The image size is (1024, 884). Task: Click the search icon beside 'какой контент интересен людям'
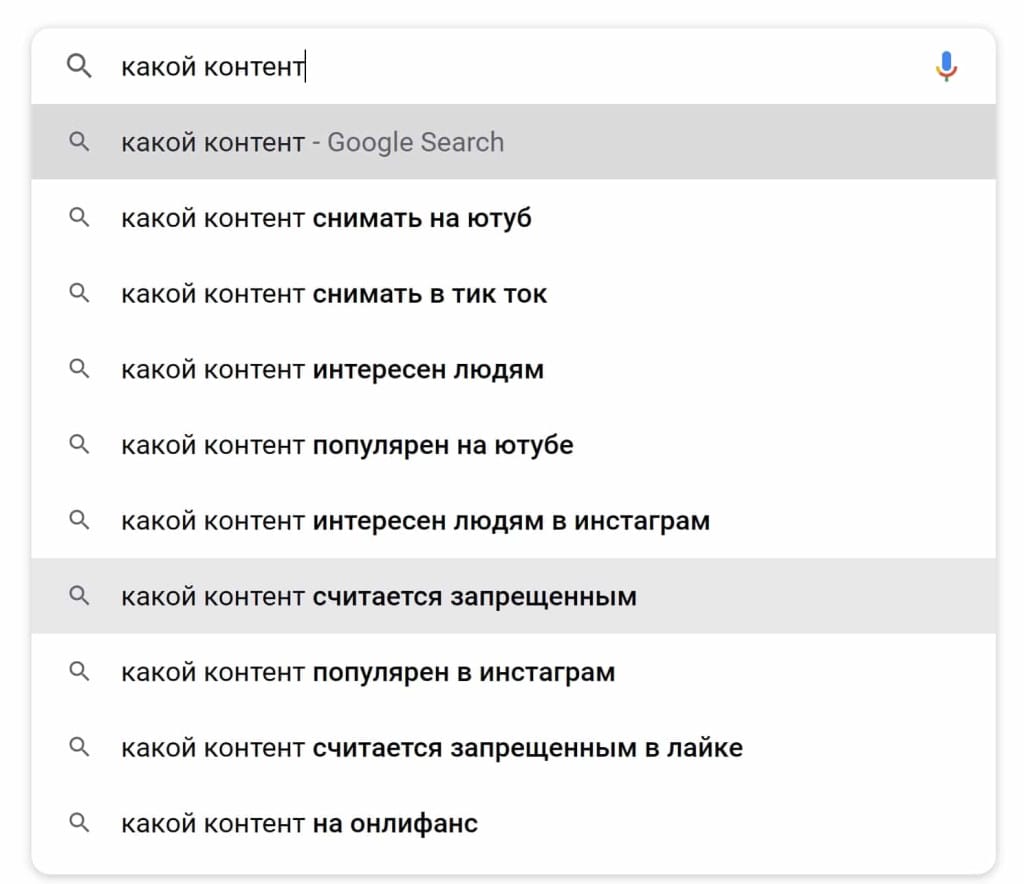click(79, 369)
